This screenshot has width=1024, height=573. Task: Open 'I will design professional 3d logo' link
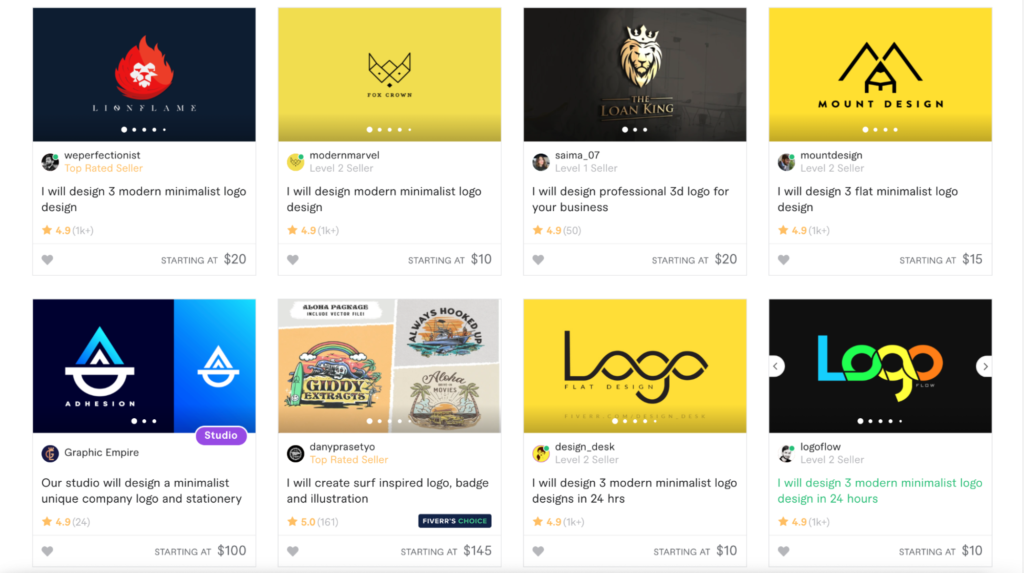click(630, 199)
